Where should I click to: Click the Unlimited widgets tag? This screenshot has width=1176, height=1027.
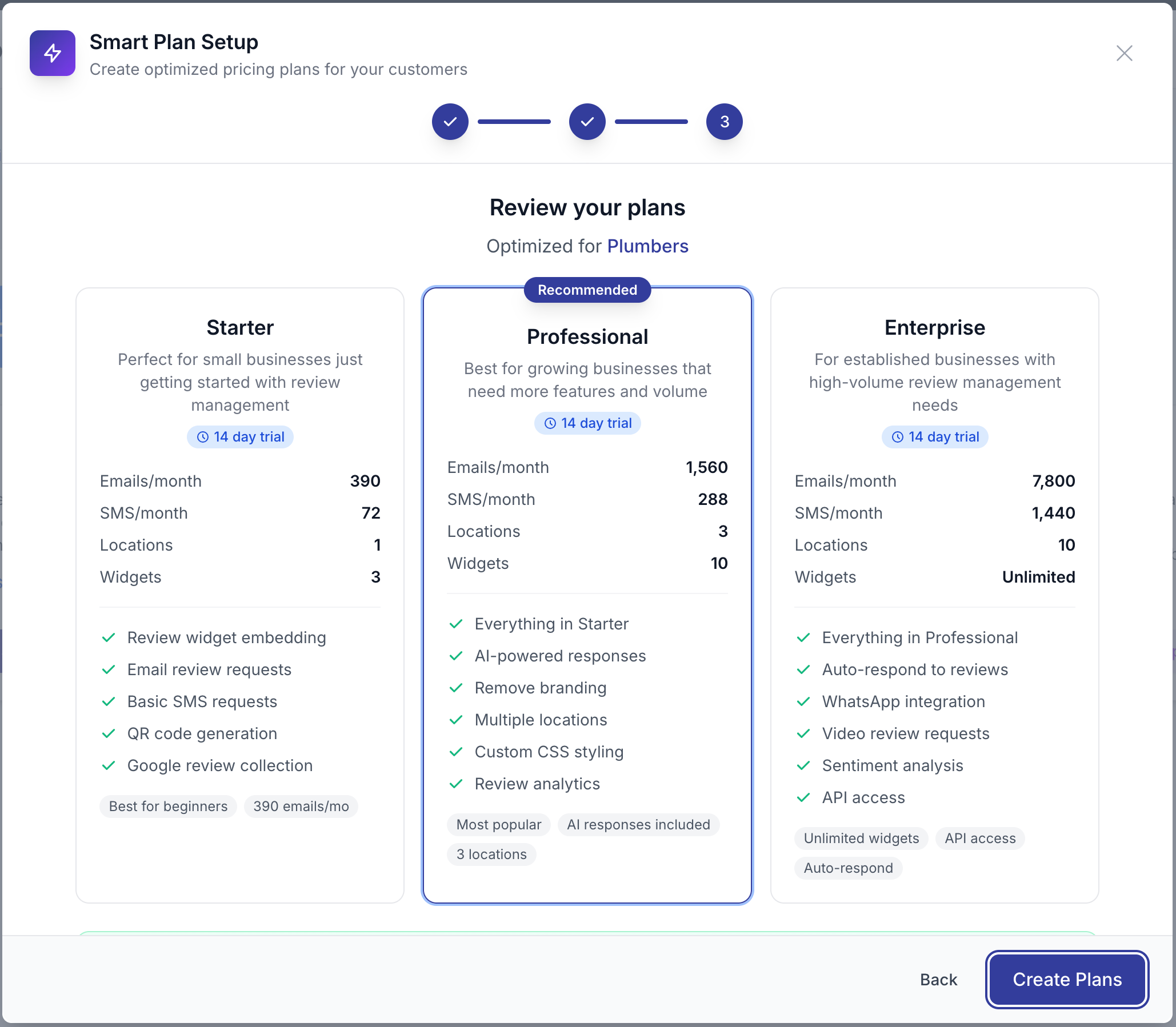click(861, 839)
